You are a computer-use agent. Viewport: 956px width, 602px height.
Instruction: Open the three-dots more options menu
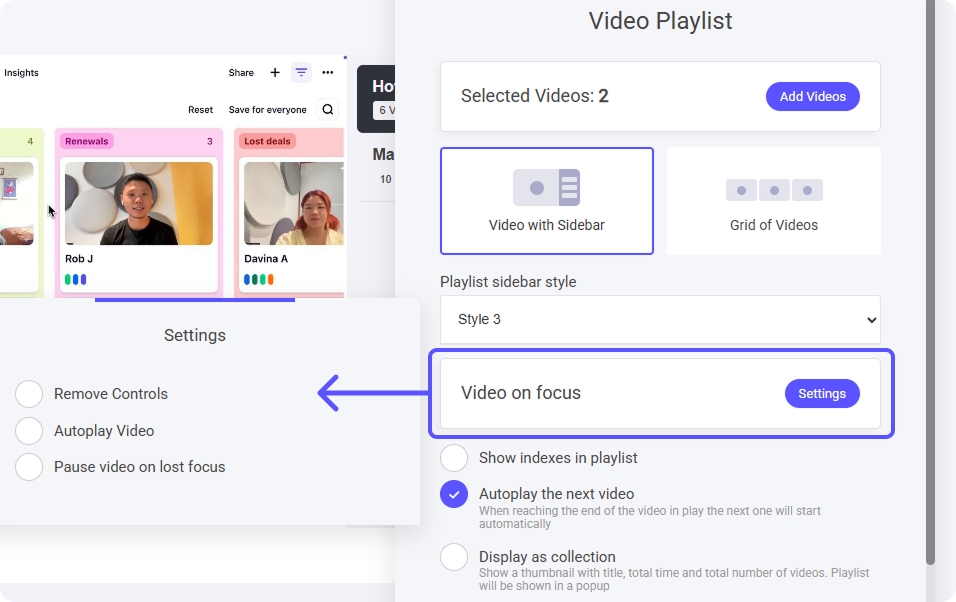tap(327, 73)
